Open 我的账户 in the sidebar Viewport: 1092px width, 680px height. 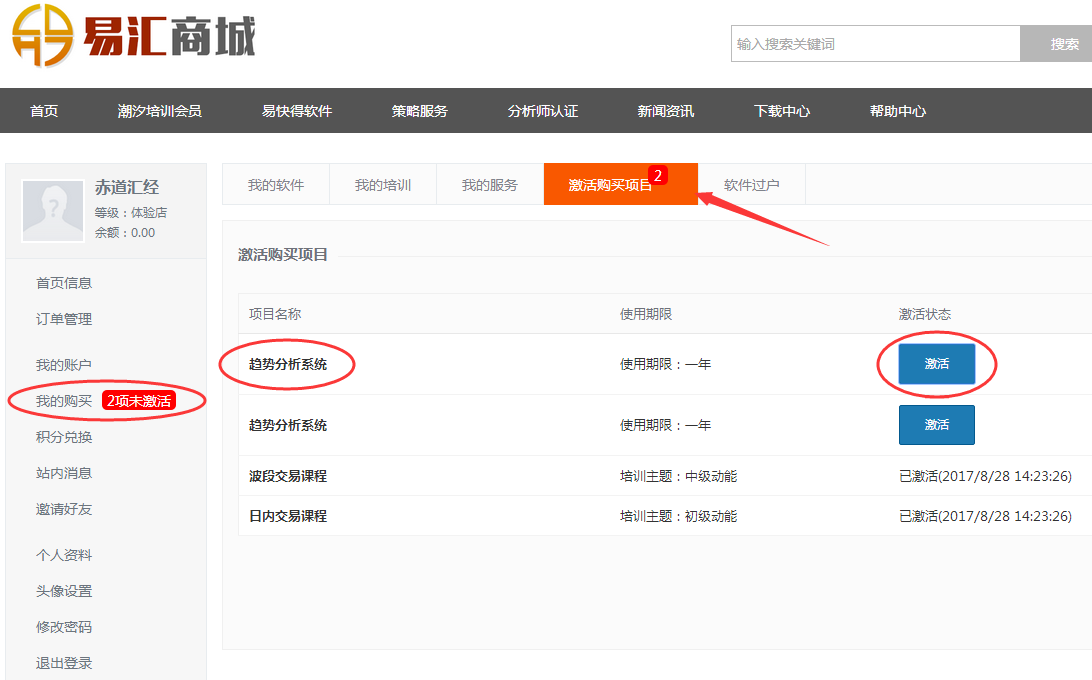tap(64, 365)
